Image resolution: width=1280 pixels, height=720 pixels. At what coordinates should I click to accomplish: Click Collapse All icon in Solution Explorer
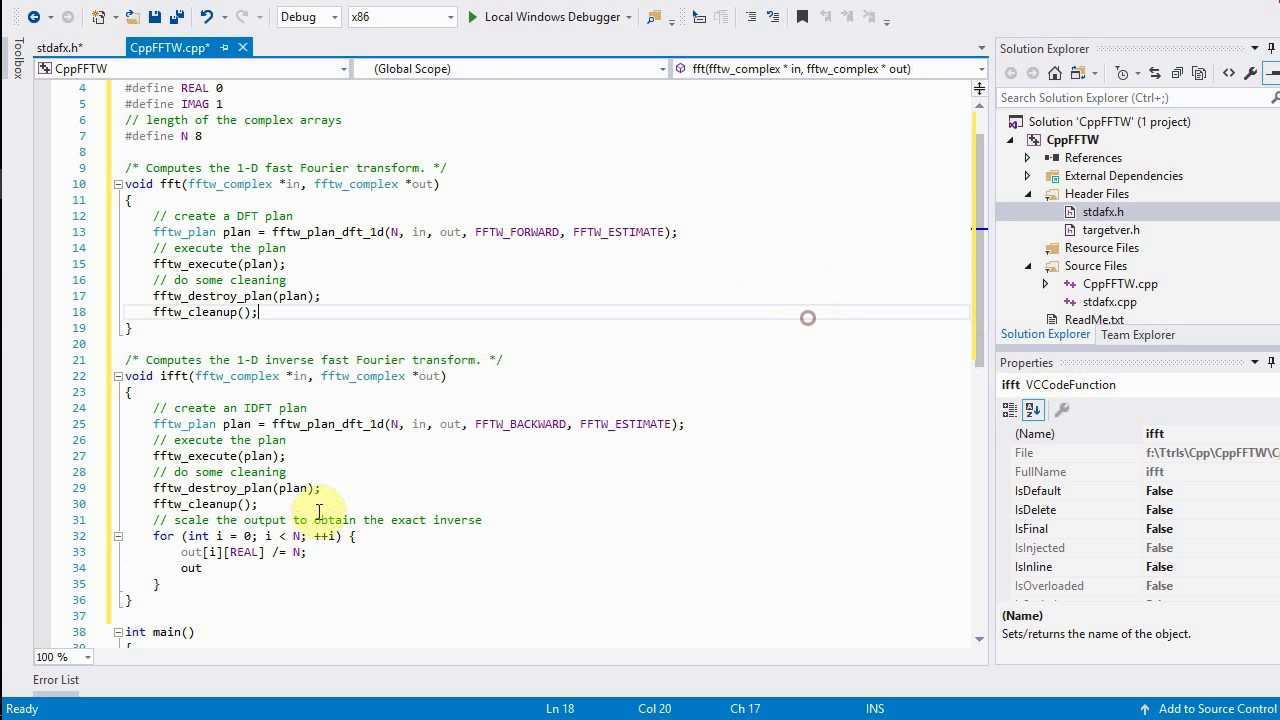click(1177, 73)
